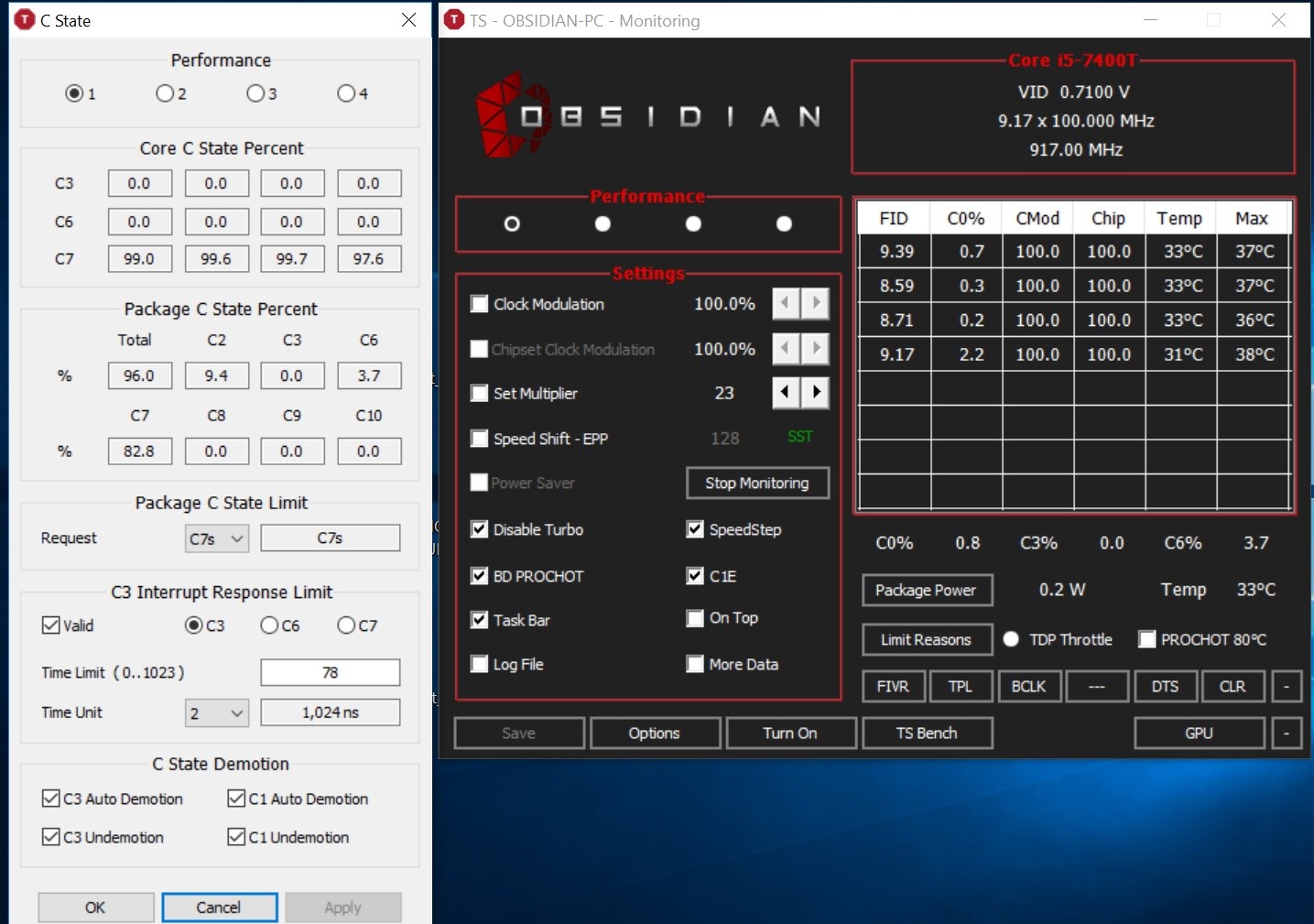Uncheck Valid in C3 Interrupt Response Limit

[x=51, y=625]
